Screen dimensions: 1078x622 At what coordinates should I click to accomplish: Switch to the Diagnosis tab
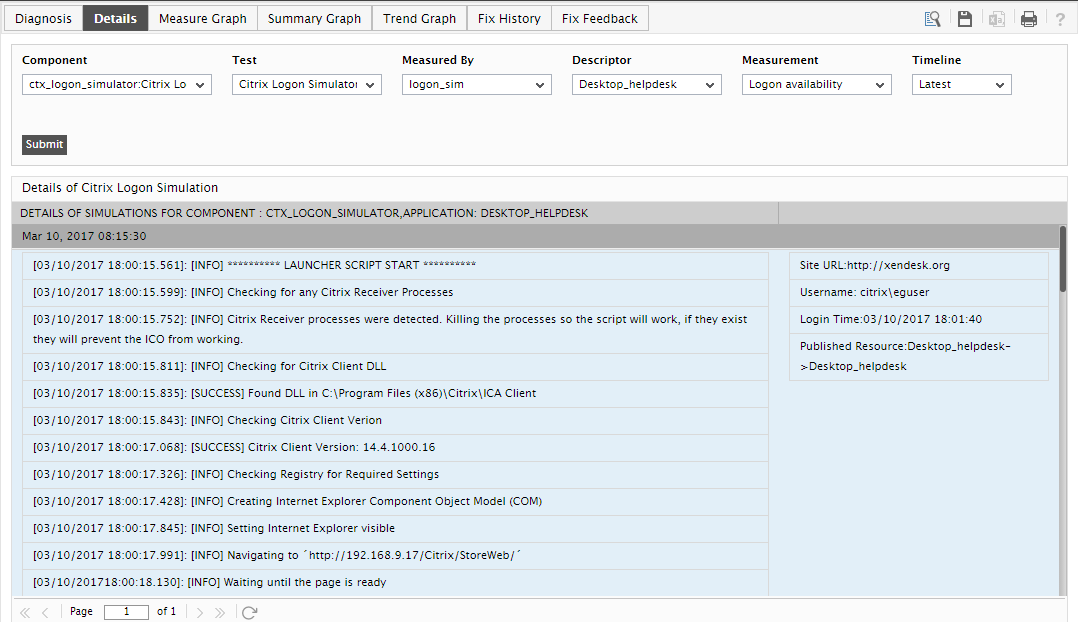(43, 19)
